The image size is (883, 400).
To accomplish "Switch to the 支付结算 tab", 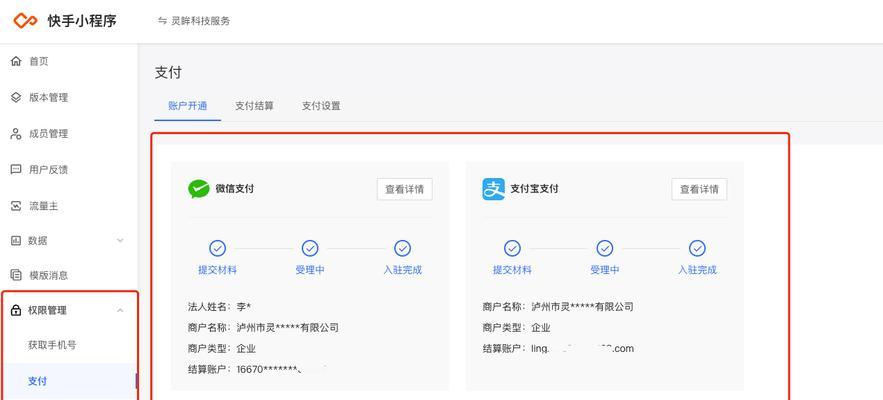I will coord(254,106).
